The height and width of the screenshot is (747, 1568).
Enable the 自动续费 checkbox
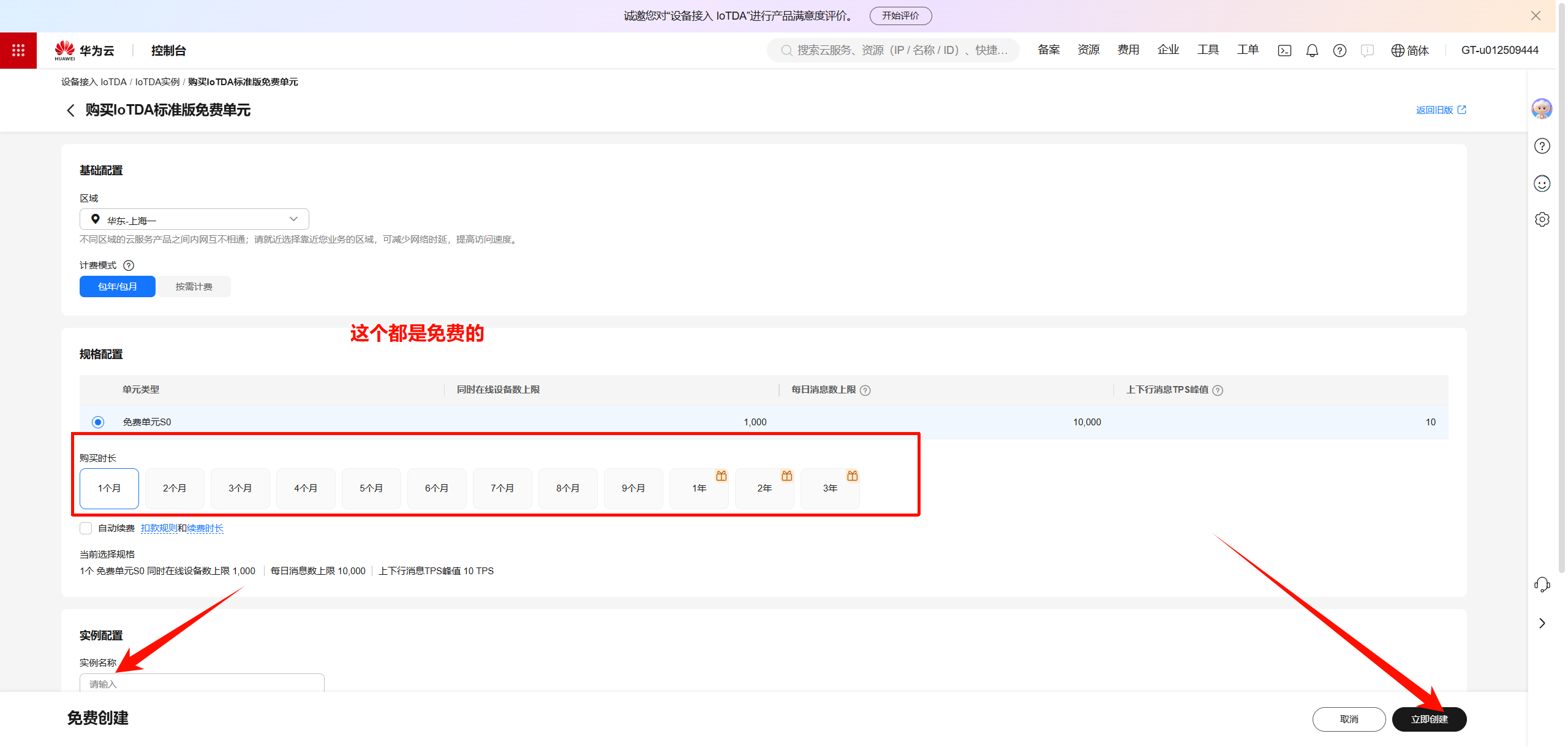[x=86, y=528]
